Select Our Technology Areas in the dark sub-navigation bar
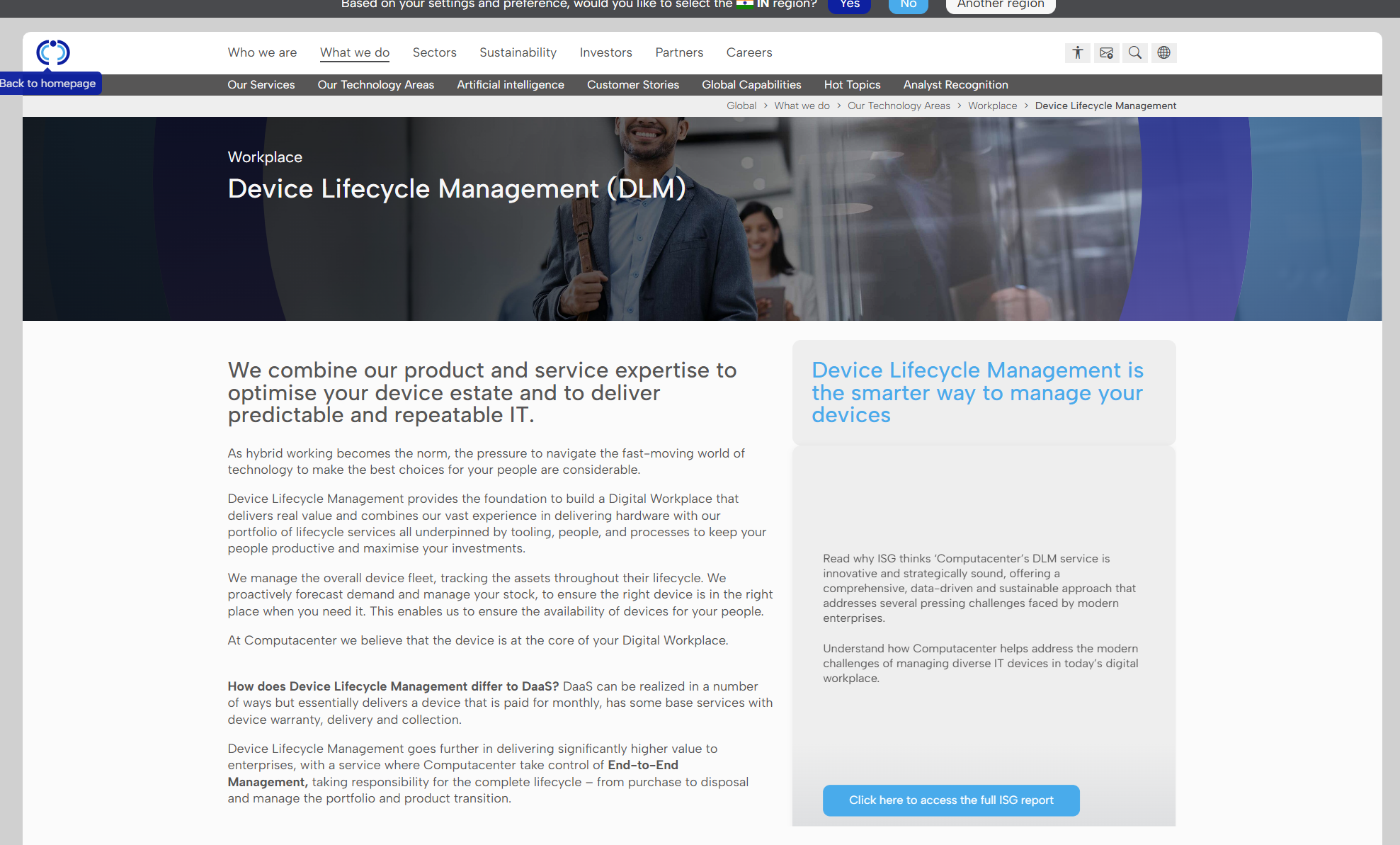Image resolution: width=1400 pixels, height=845 pixels. [x=376, y=85]
